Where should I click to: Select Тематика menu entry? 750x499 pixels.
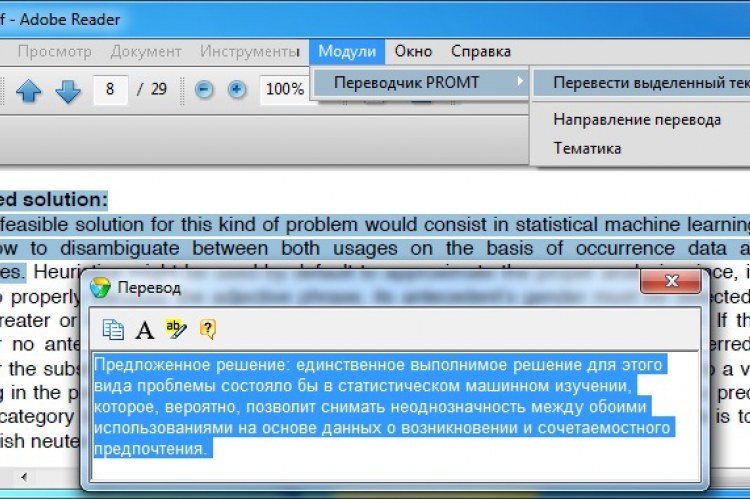587,149
